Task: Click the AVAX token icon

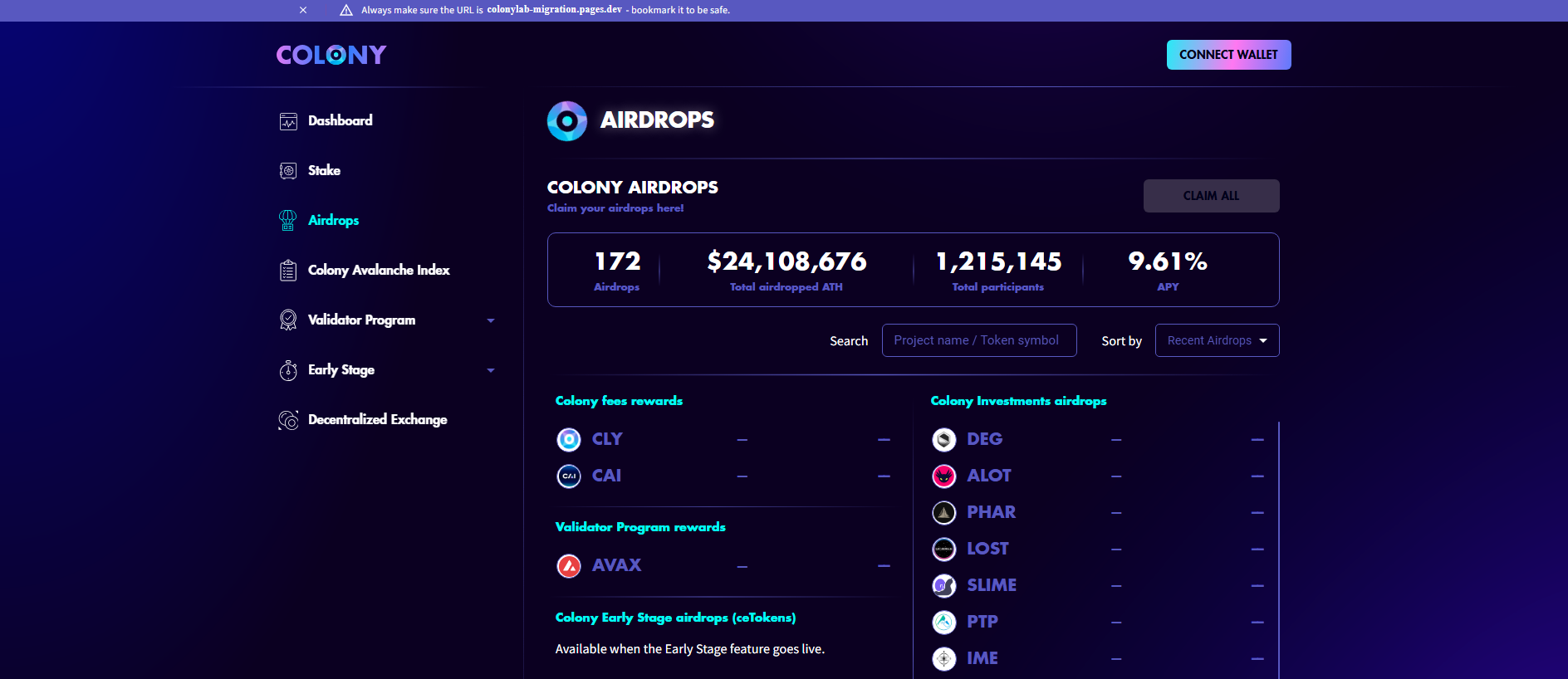Action: [569, 566]
